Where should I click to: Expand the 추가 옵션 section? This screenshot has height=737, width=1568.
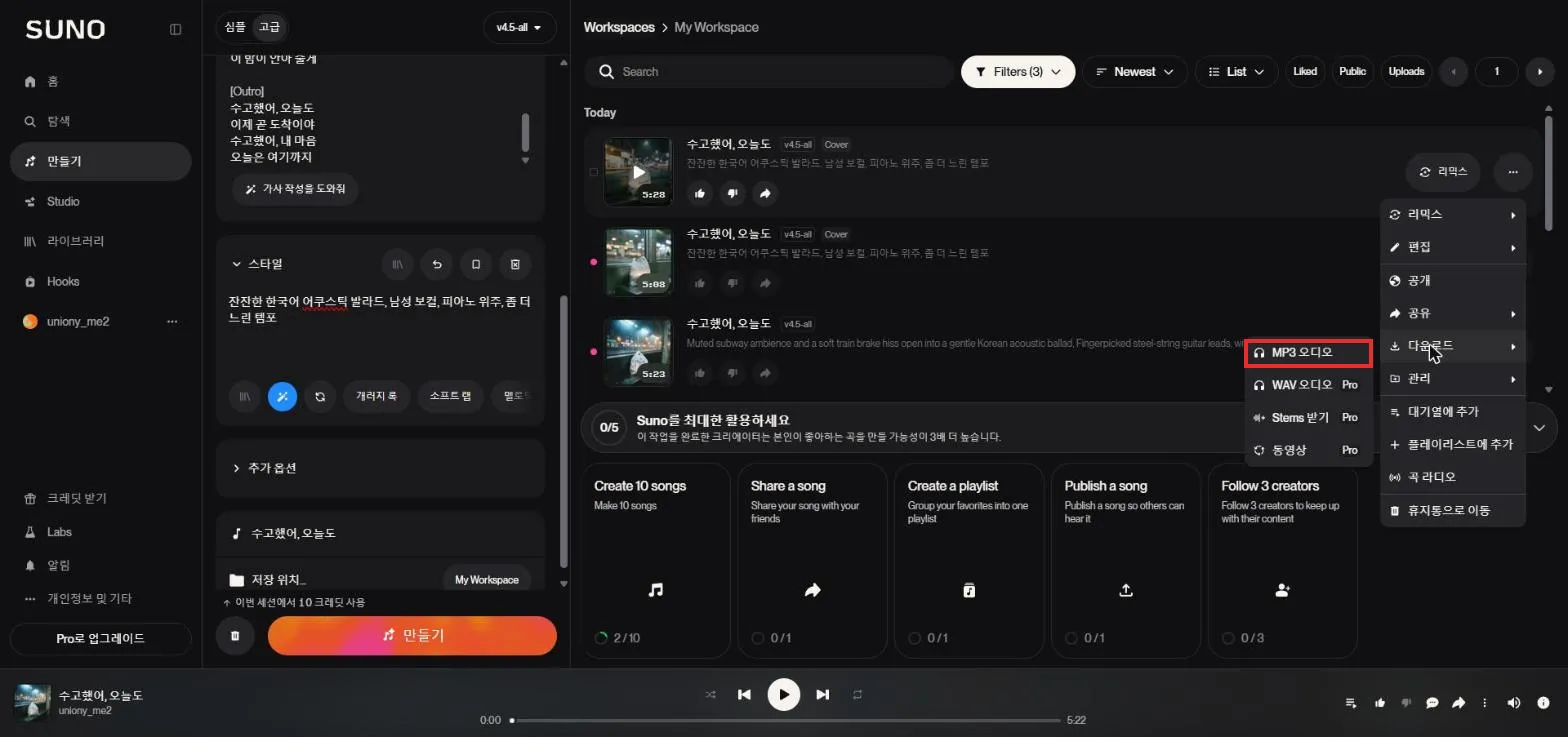click(264, 468)
